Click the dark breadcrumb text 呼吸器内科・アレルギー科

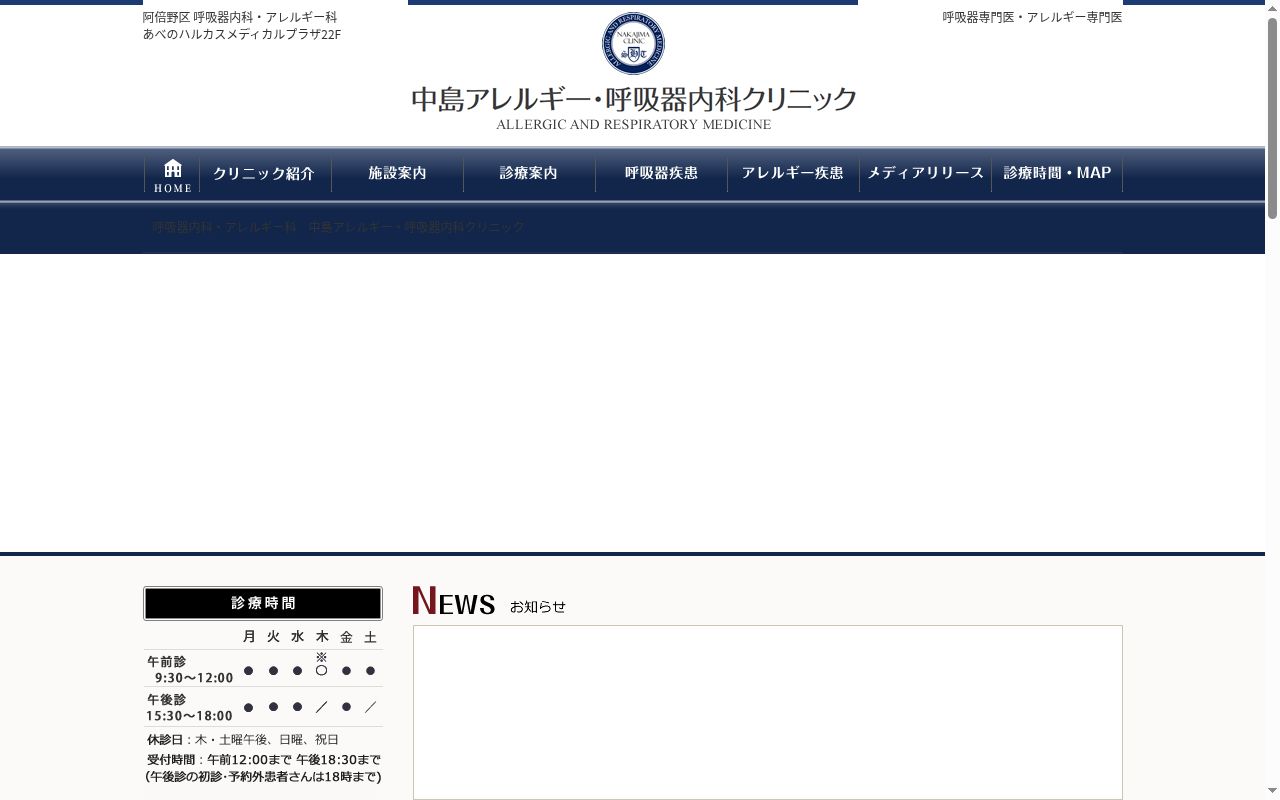click(224, 227)
